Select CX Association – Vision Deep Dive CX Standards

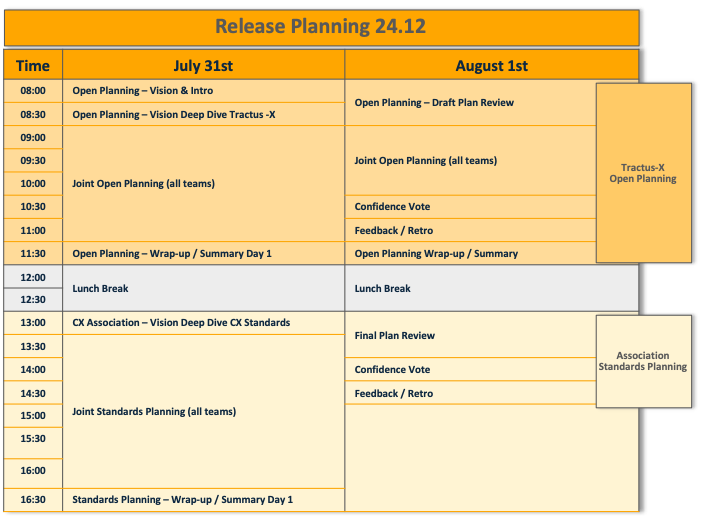tap(203, 323)
